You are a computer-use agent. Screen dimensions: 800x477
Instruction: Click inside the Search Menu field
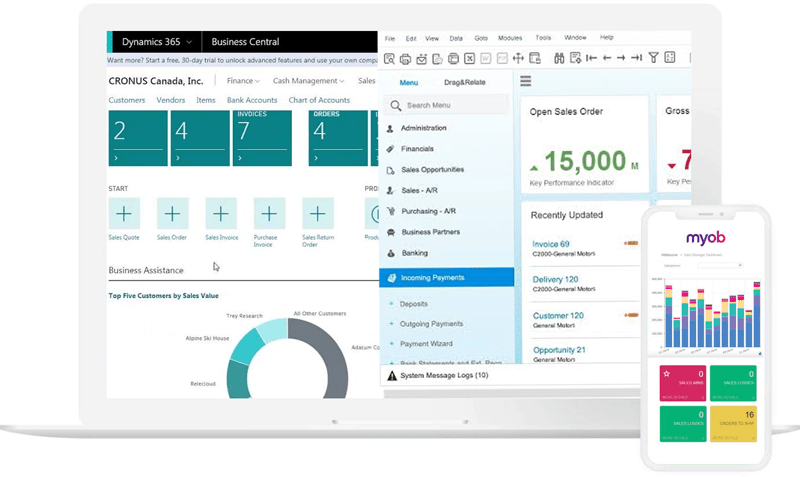tap(446, 106)
